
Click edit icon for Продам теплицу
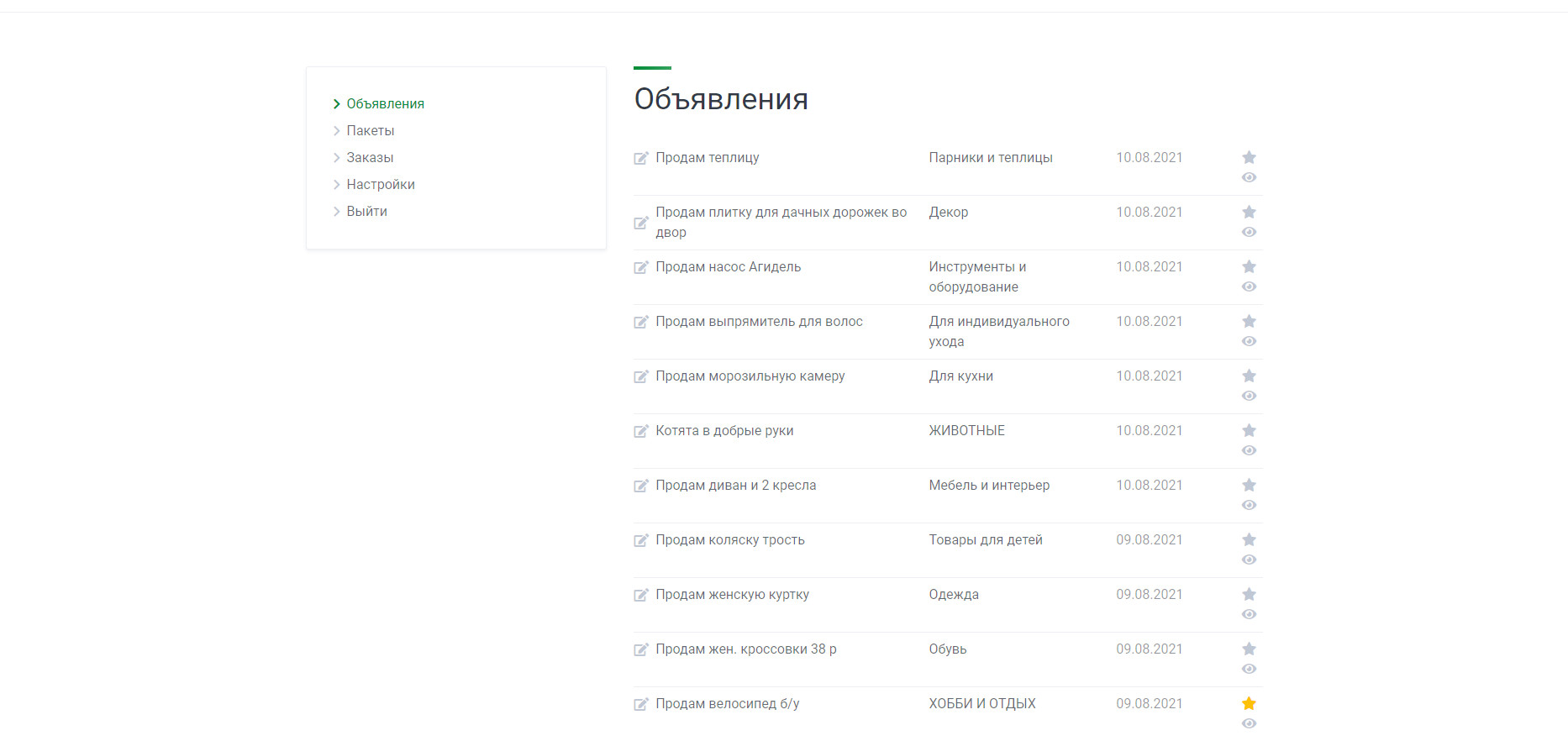[641, 158]
